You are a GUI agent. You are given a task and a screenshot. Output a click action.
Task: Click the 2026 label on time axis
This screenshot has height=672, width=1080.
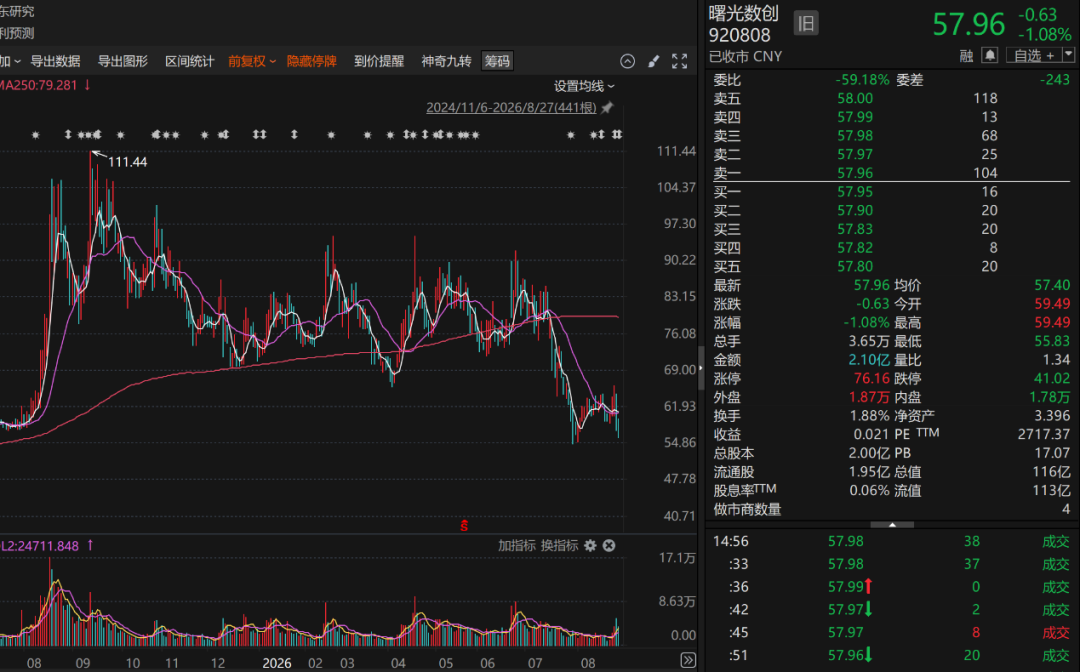[277, 663]
